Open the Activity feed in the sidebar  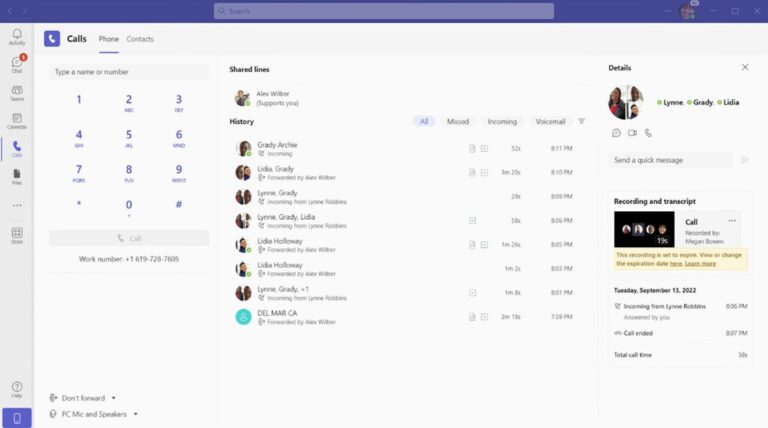pyautogui.click(x=17, y=36)
